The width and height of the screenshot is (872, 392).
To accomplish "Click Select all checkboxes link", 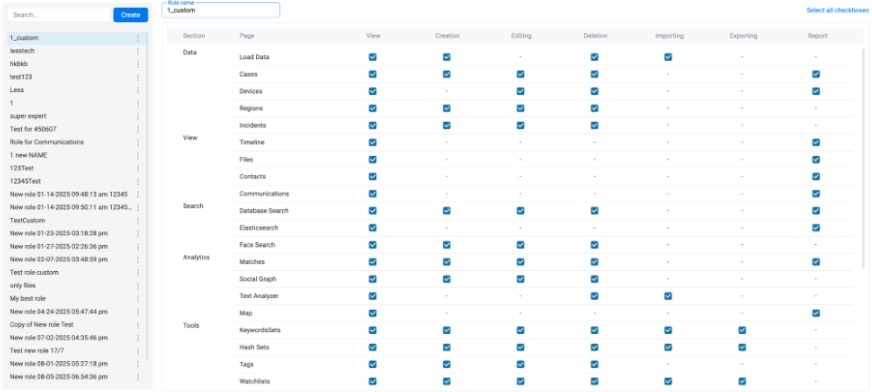I will point(839,11).
